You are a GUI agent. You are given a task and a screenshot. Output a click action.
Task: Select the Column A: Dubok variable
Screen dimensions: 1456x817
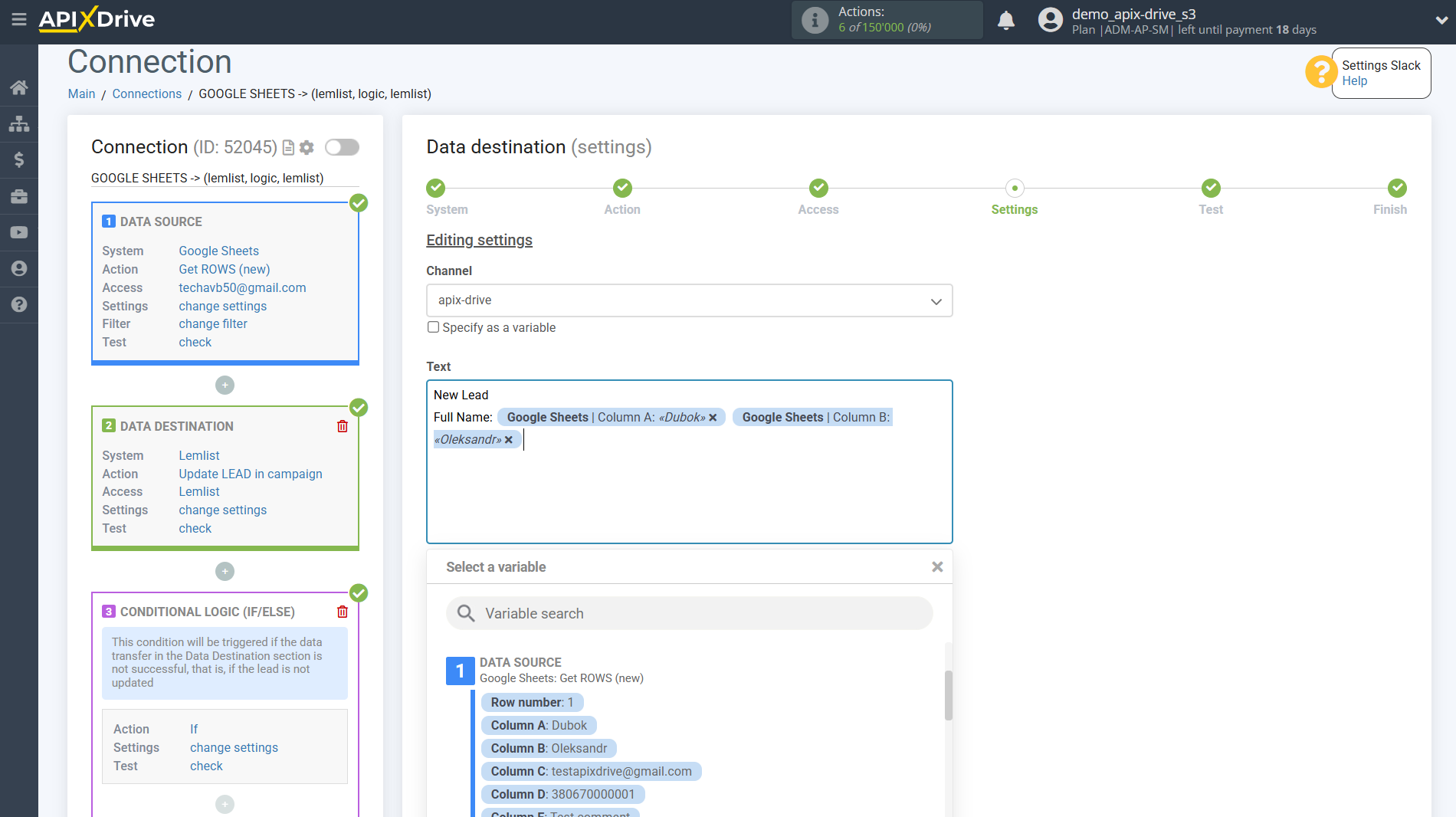[x=539, y=725]
